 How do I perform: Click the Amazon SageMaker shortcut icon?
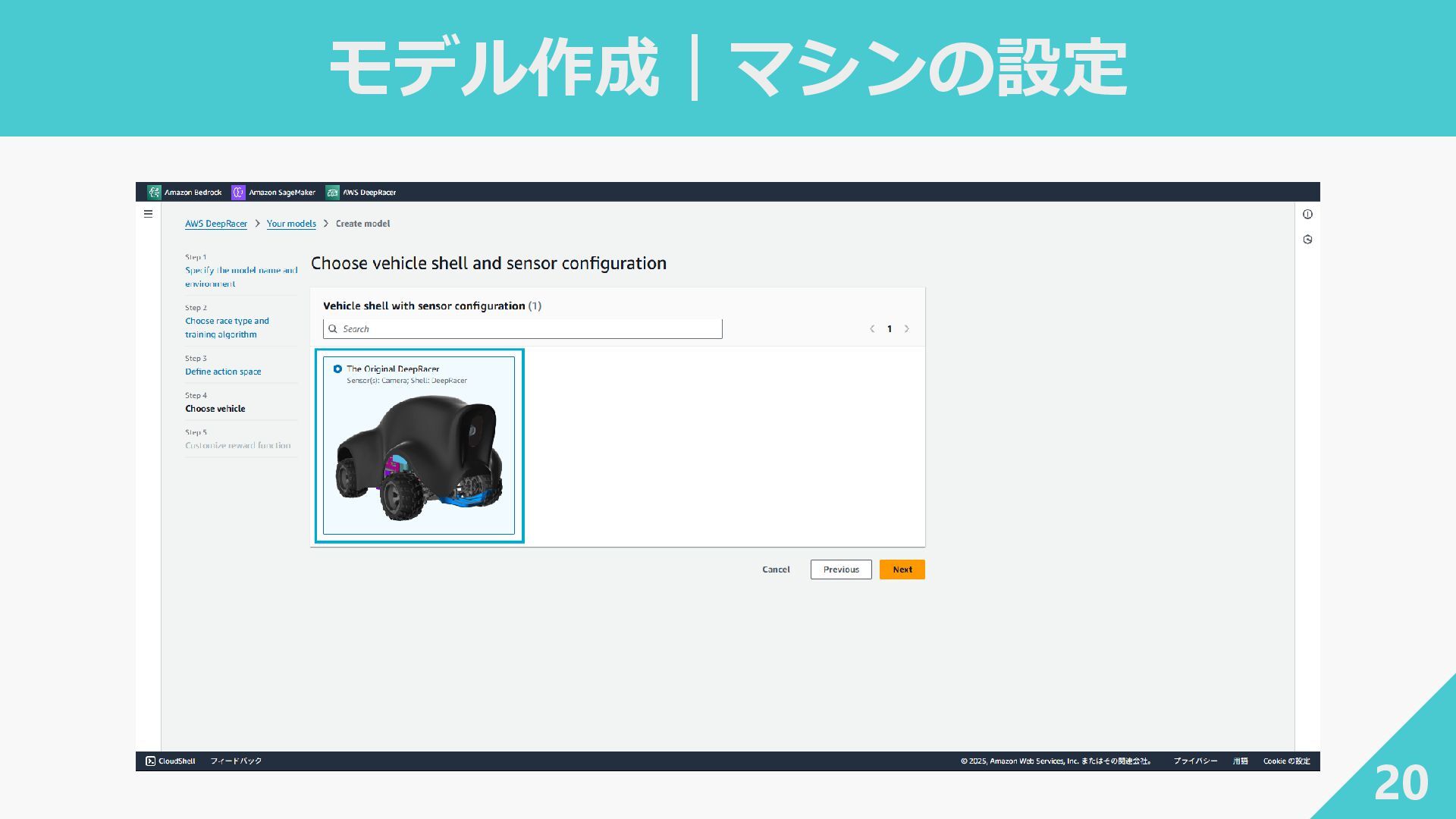pos(238,193)
